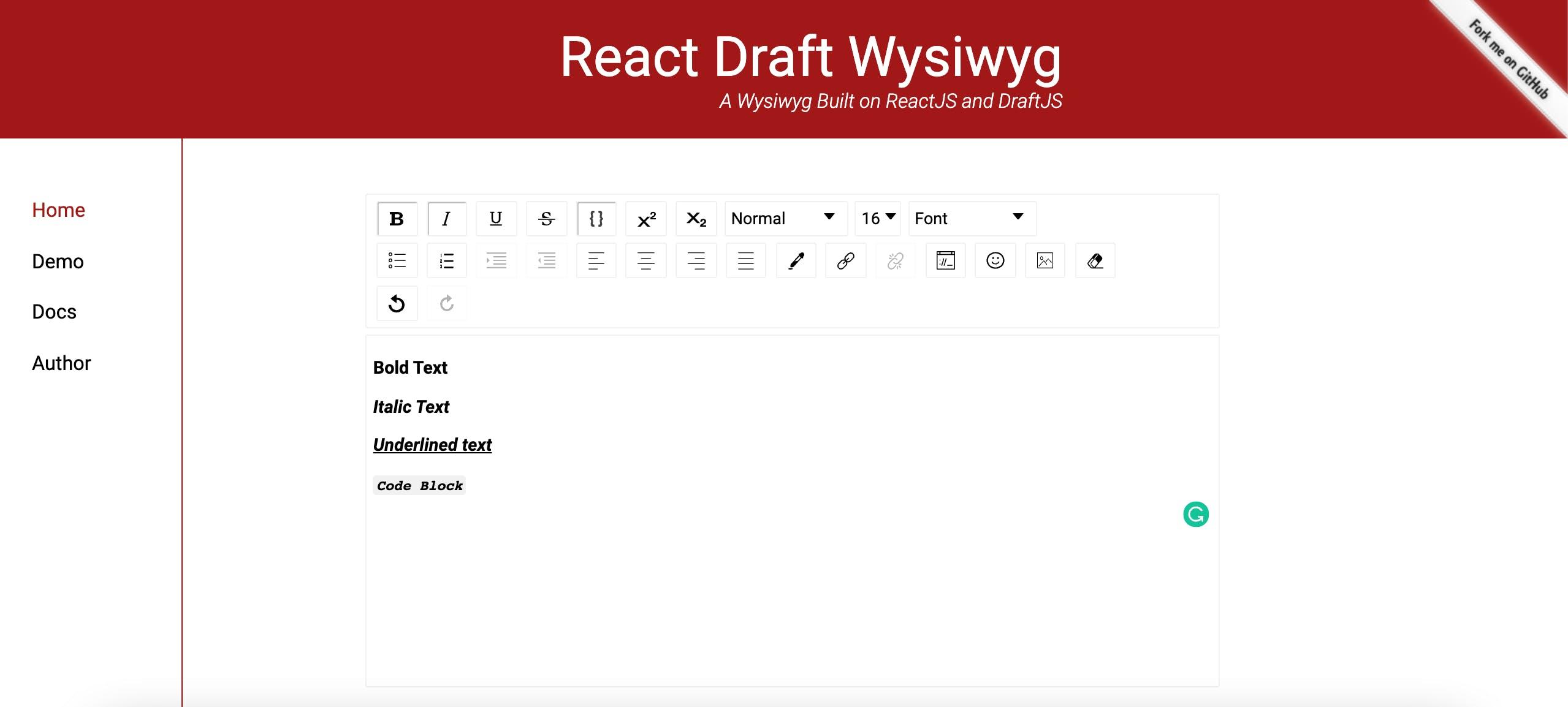Toggle monospace code braces button
The height and width of the screenshot is (707, 1568).
click(x=596, y=219)
